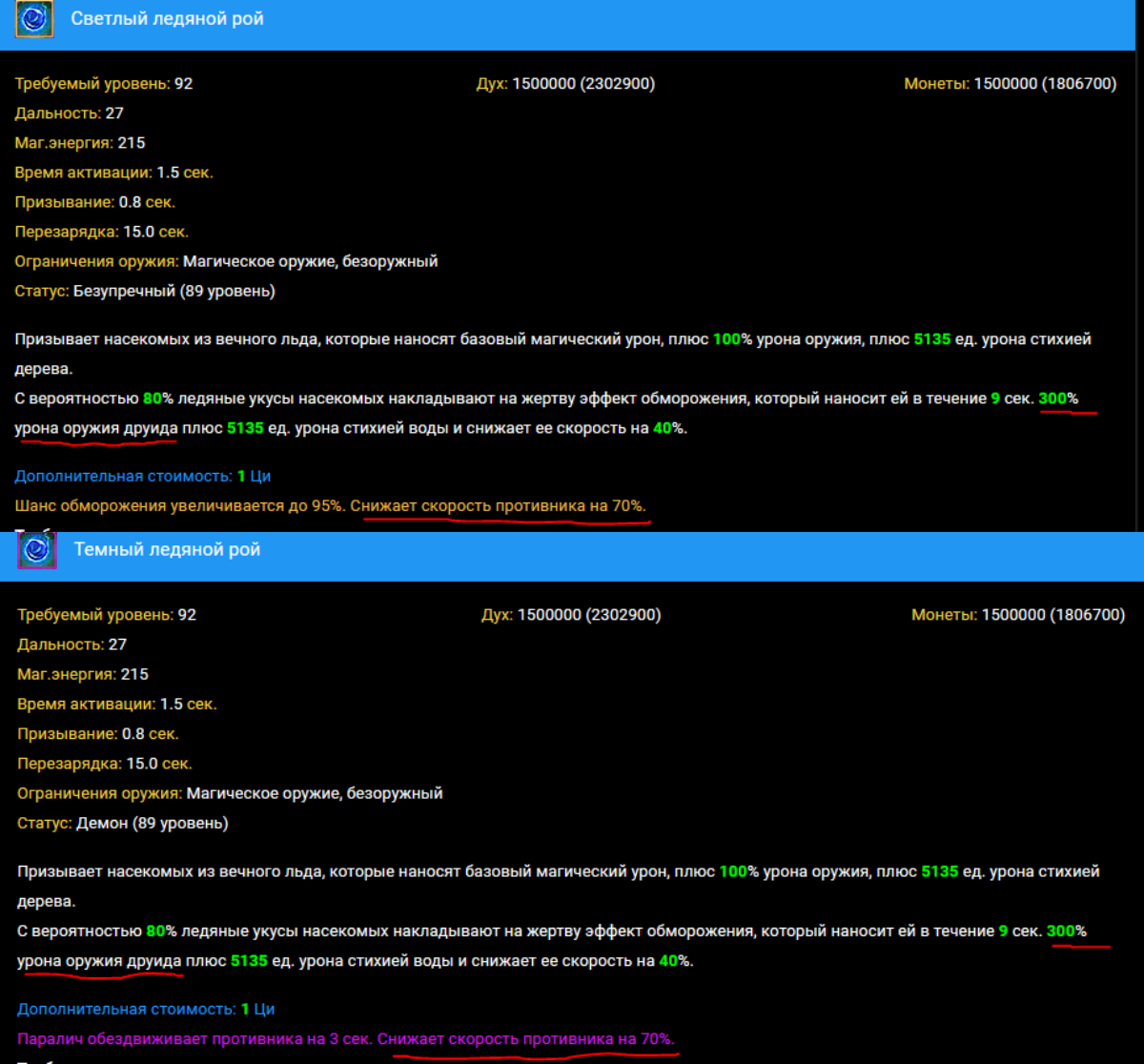This screenshot has width=1144, height=1064.
Task: Click Маг.энергия: 215 in the Светлый panel
Action: coord(79,143)
